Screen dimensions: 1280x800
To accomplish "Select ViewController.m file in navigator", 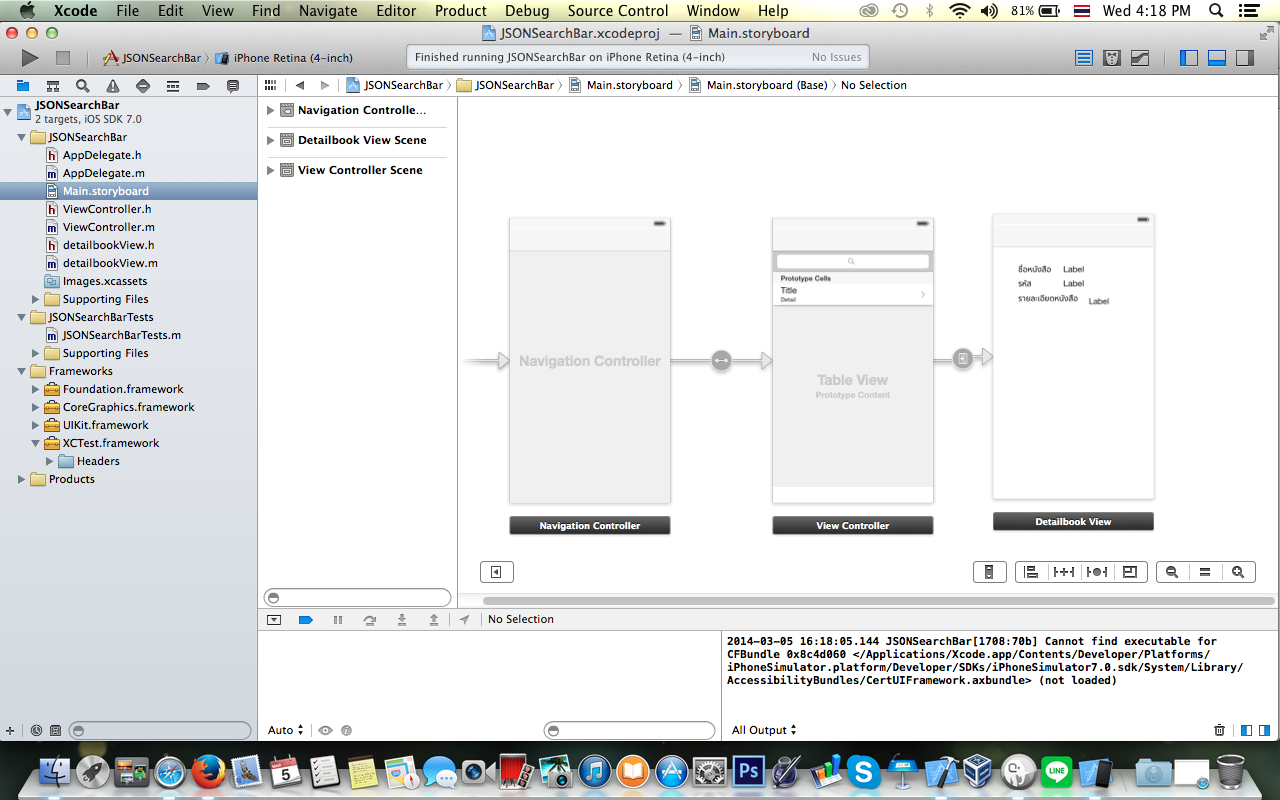I will 108,227.
